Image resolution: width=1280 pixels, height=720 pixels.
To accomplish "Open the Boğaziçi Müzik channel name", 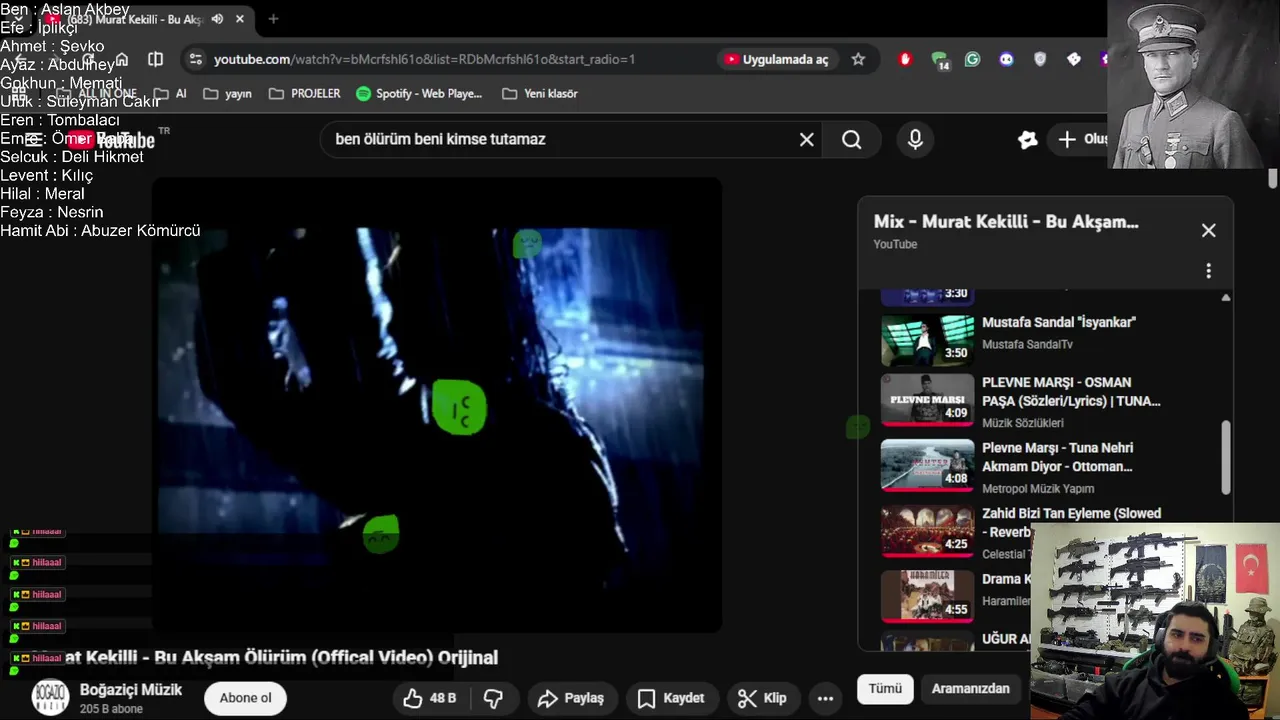I will click(131, 690).
